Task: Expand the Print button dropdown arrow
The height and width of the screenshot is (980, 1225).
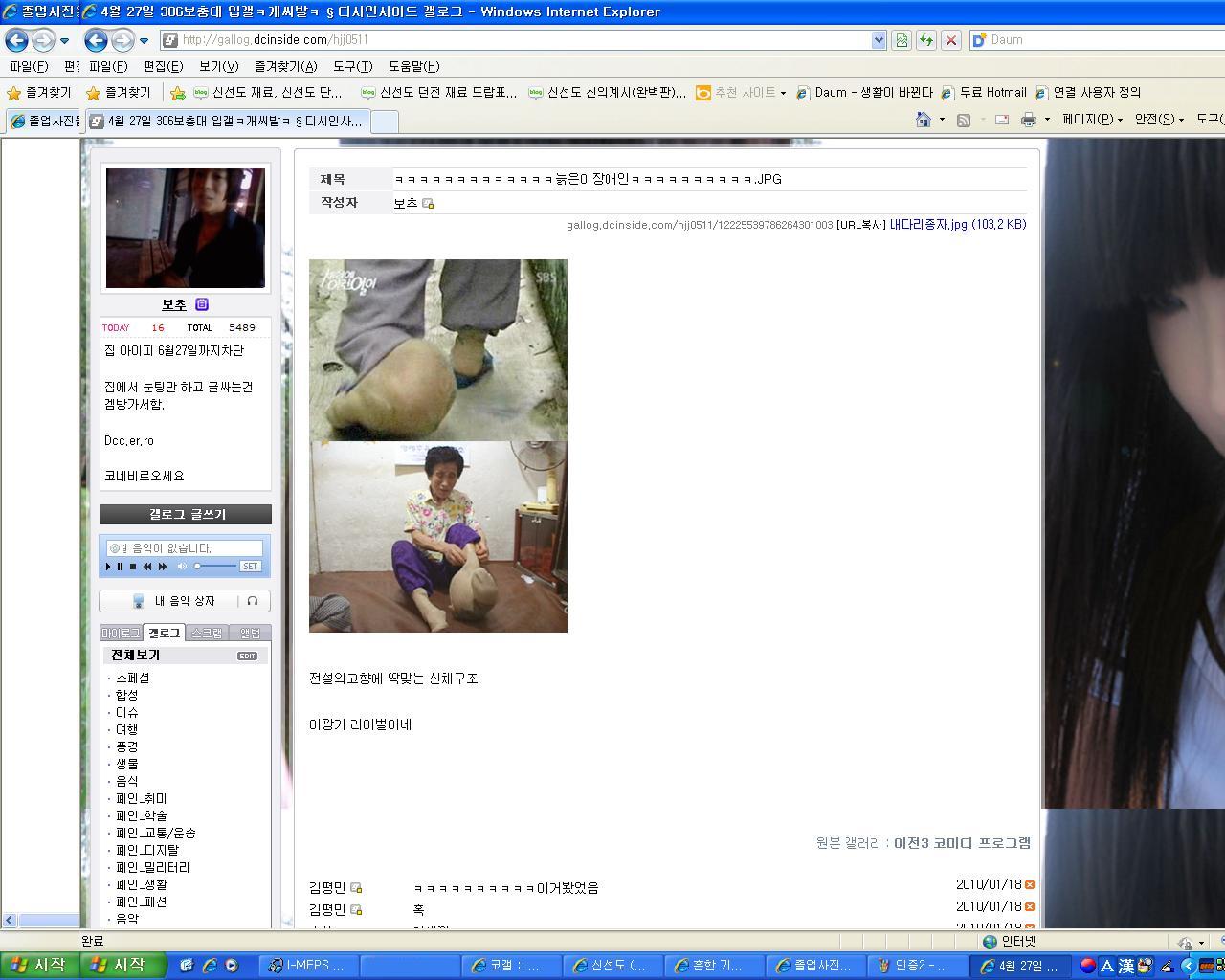Action: [x=1047, y=120]
